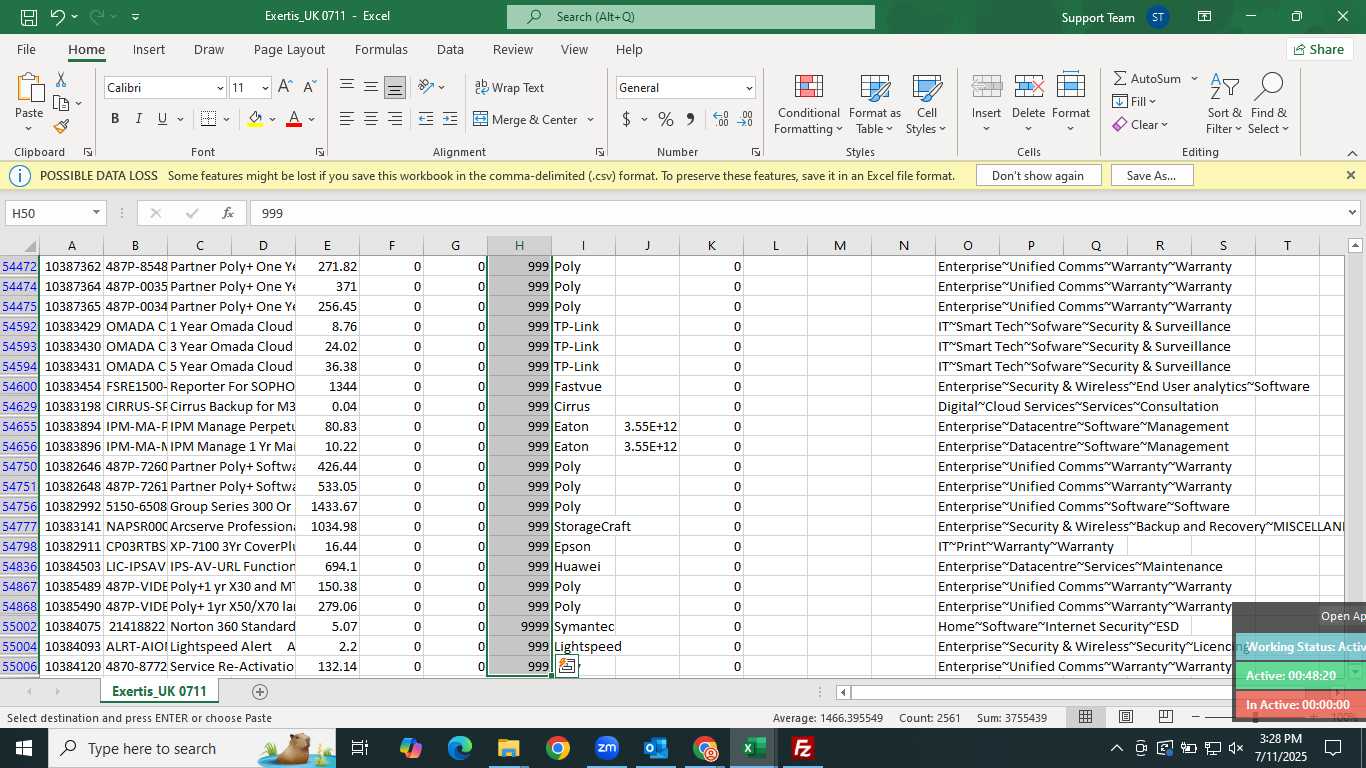Open Find & Select
1366x768 pixels.
click(x=1268, y=103)
